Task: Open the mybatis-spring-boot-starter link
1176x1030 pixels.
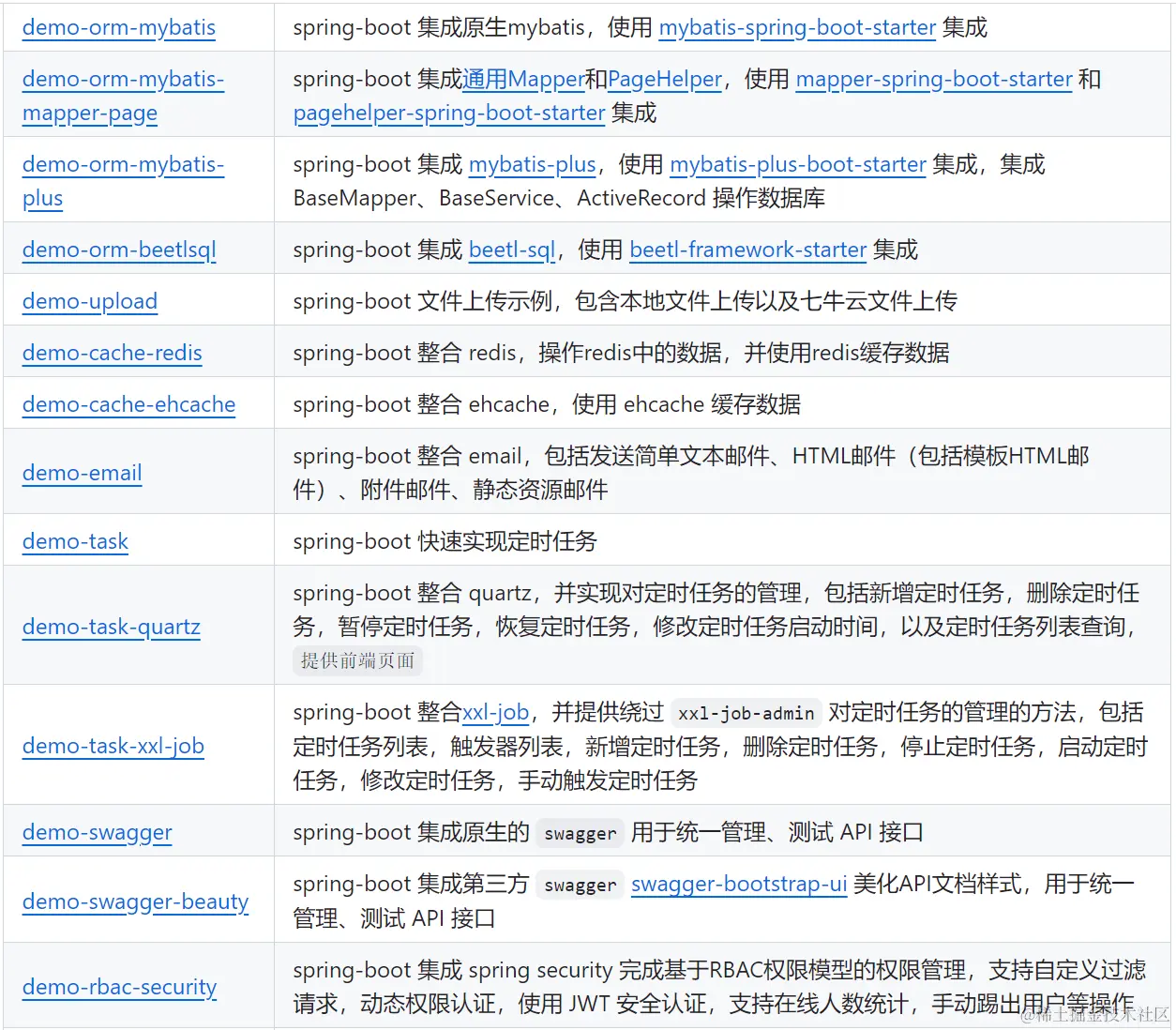Action: (798, 27)
